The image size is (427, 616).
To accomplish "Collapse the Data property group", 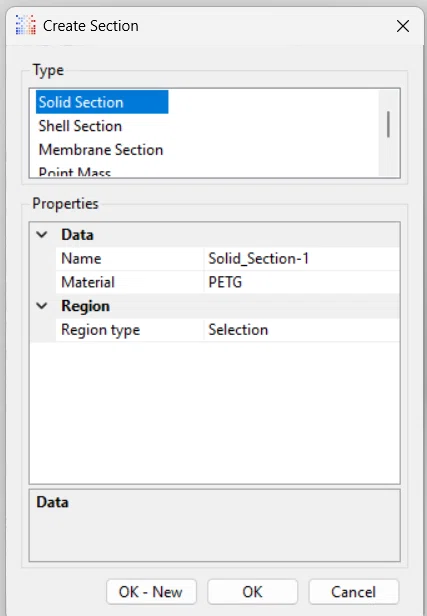I will 42,235.
